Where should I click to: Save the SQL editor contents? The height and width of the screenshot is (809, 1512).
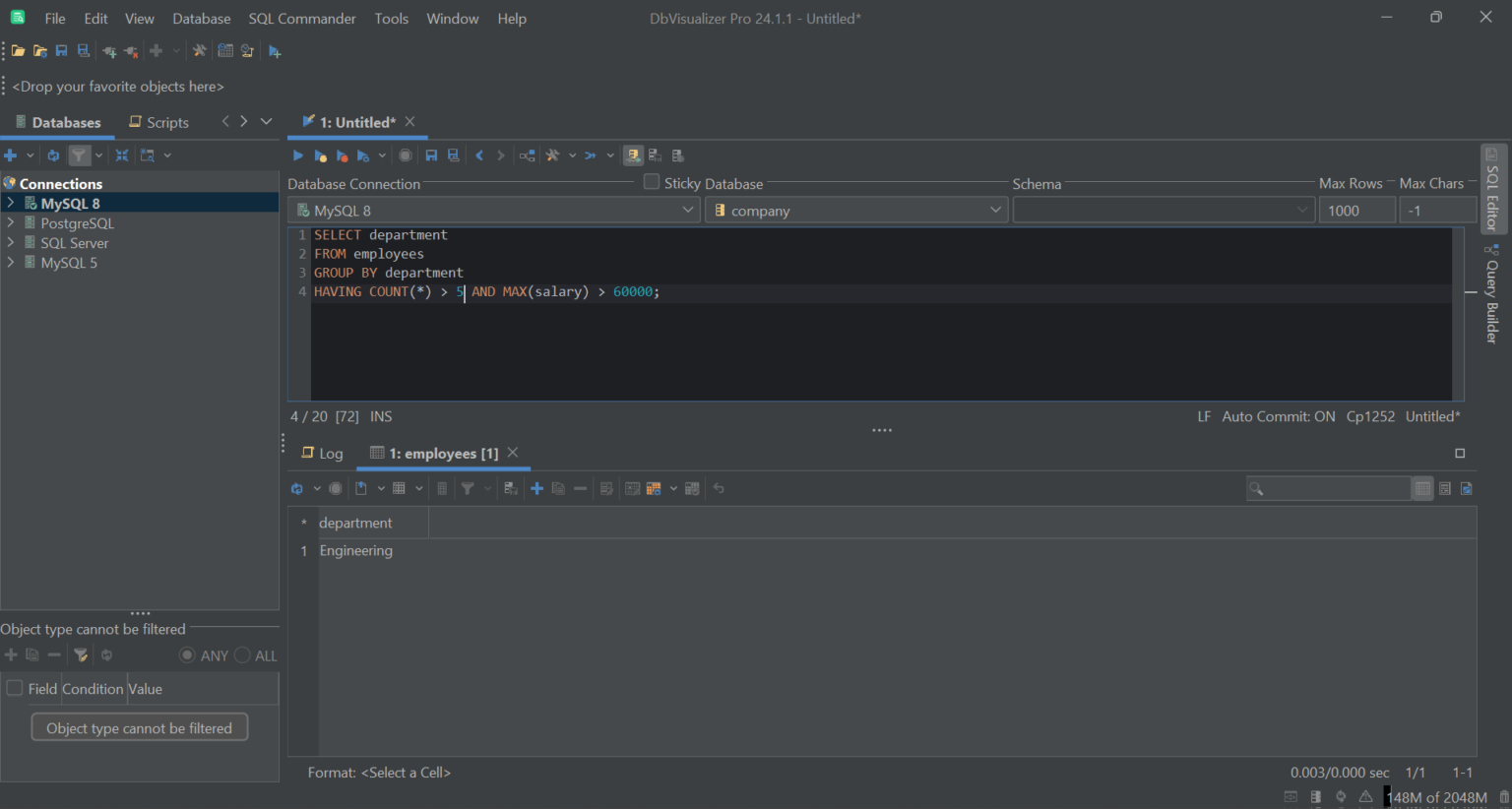(x=430, y=155)
